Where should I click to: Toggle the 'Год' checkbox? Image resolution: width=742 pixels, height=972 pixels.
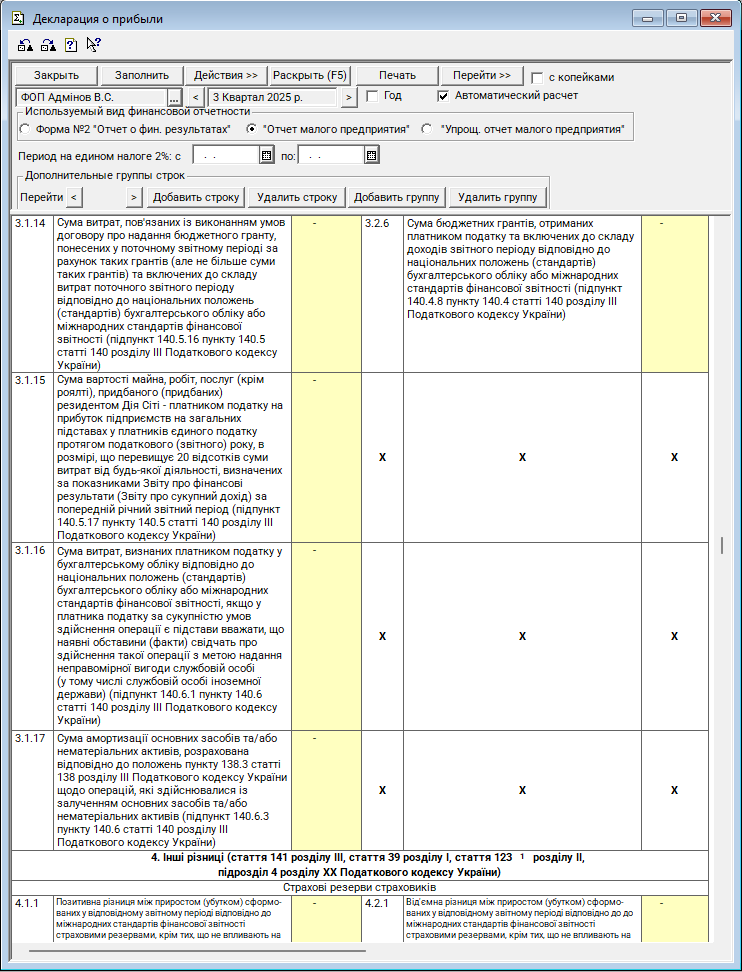(x=372, y=96)
